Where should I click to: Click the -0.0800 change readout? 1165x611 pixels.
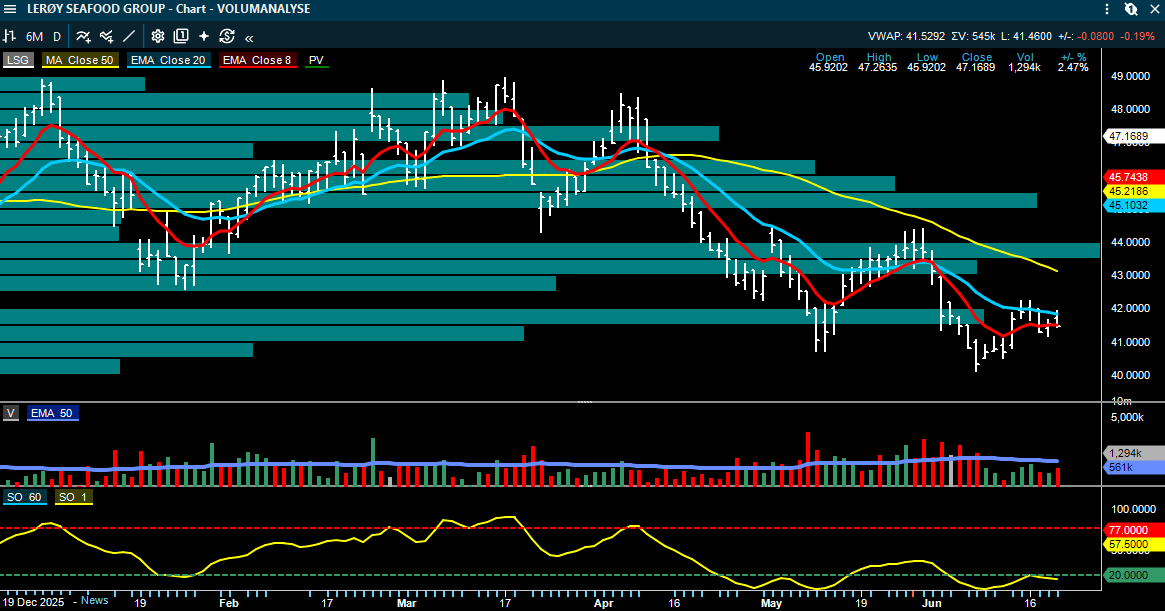coord(1096,36)
